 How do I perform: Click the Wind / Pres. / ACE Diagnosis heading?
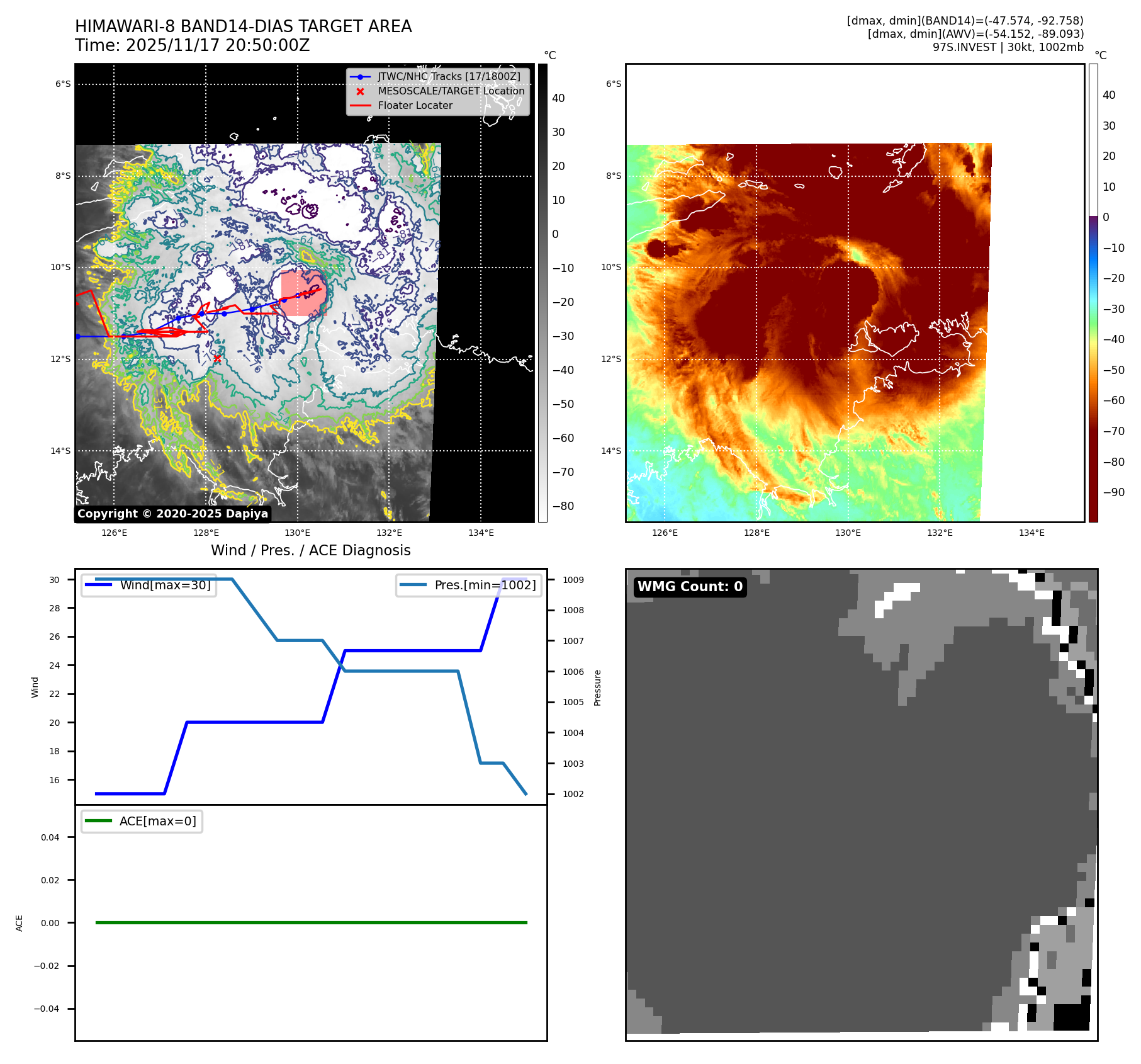pyautogui.click(x=310, y=550)
